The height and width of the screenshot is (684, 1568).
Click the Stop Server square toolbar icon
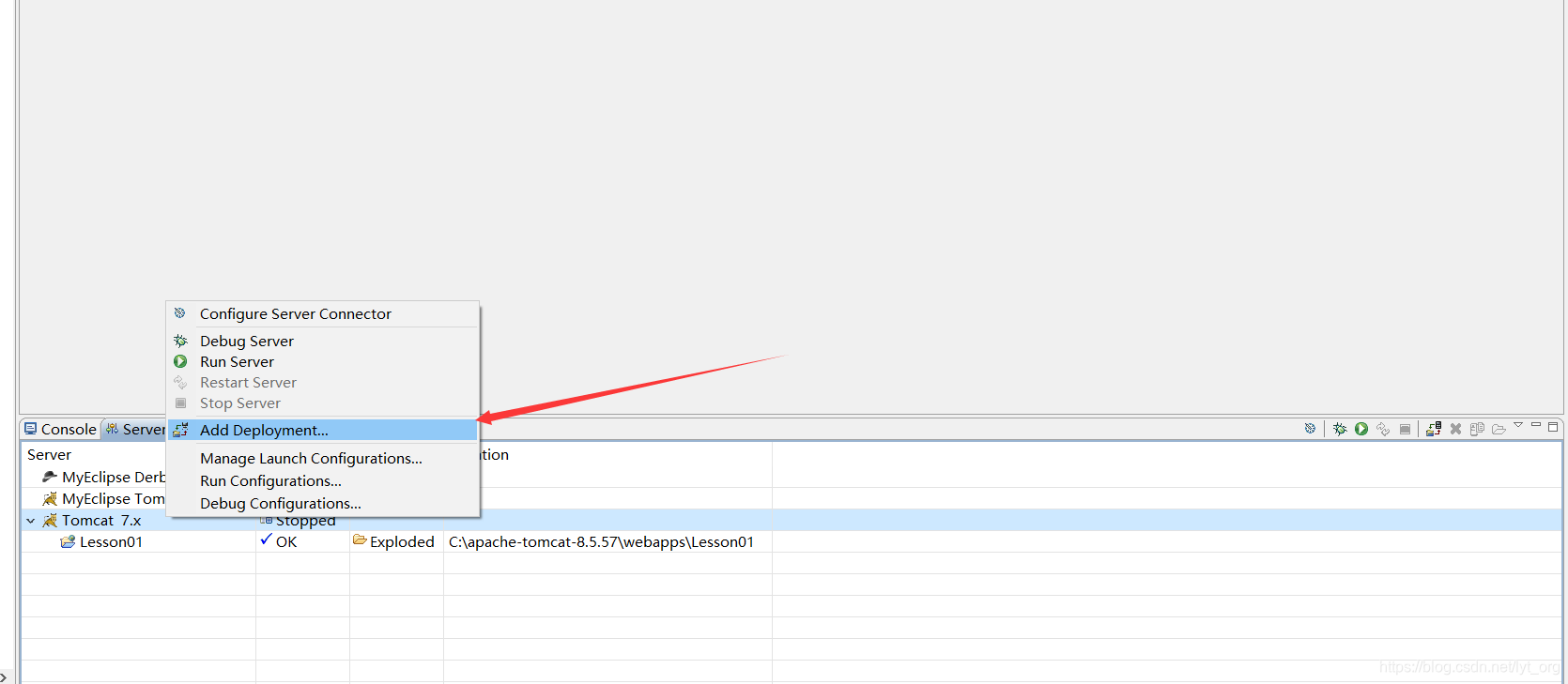click(1405, 429)
